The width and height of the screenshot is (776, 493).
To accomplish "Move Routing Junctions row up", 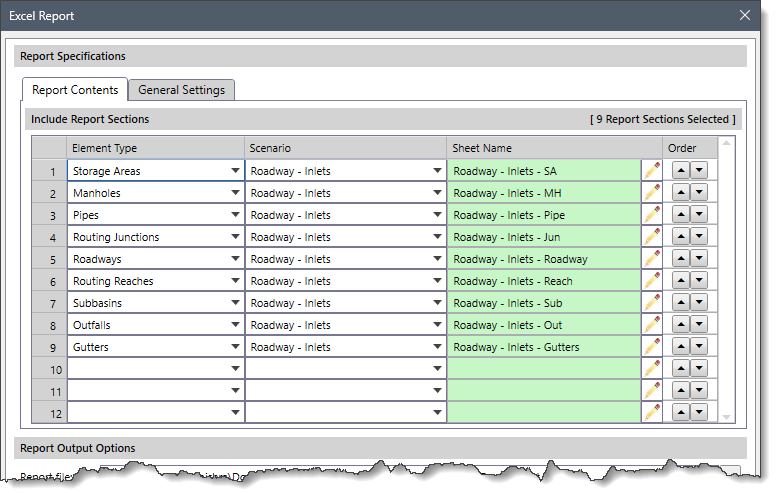I will 681,236.
